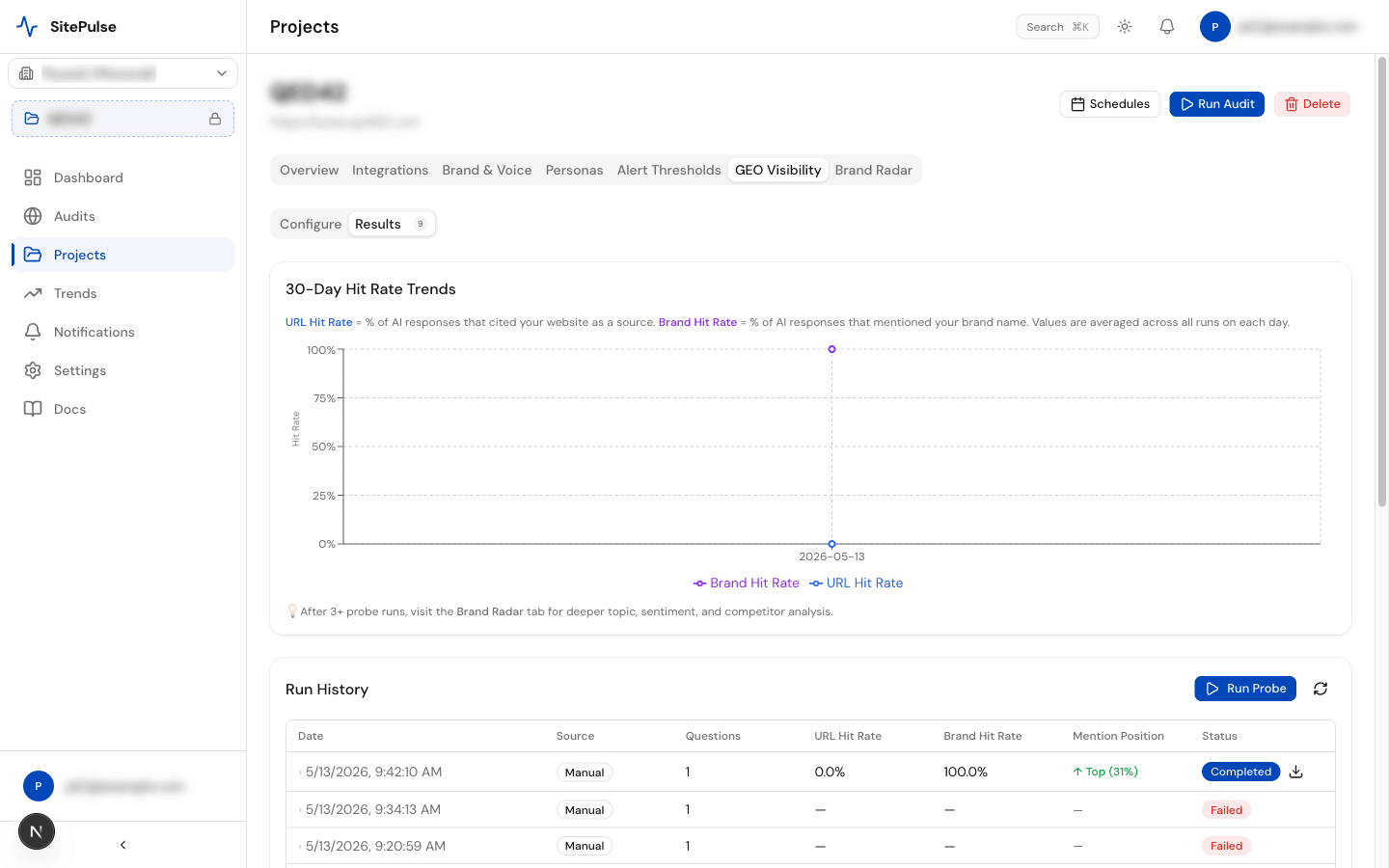
Task: Expand the 9:20:59 AM run row
Action: 810,846
